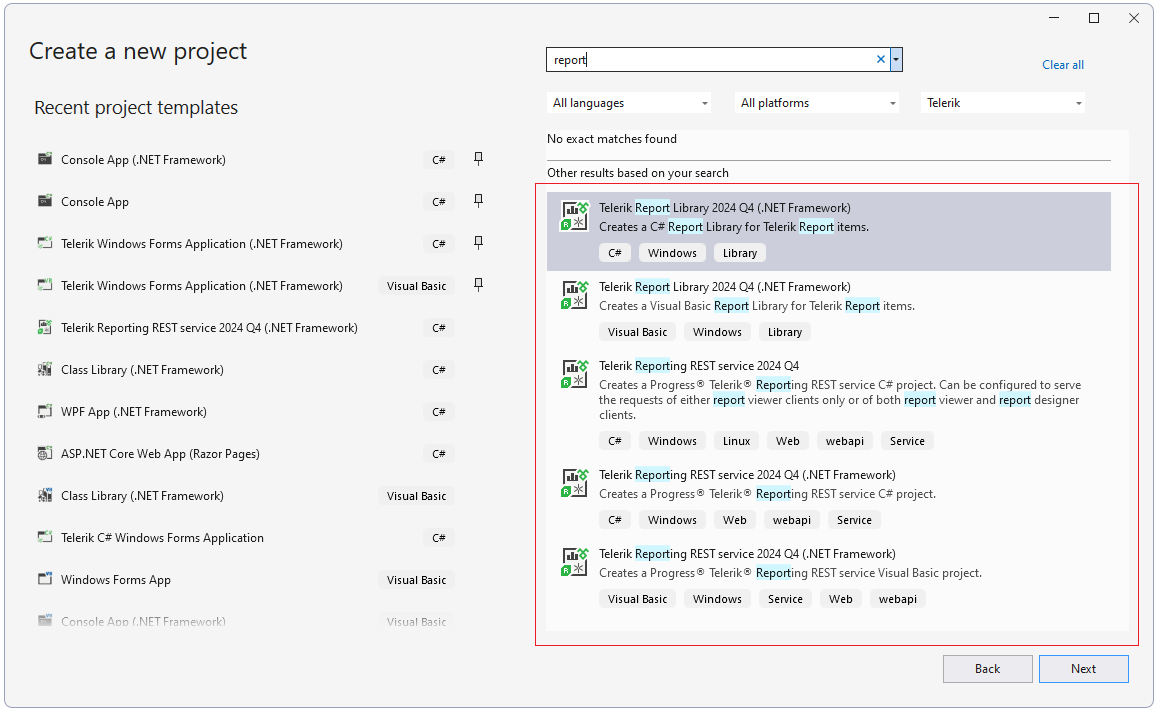Click the Telerik C# Windows Forms Application icon
1155x708 pixels.
[45, 538]
